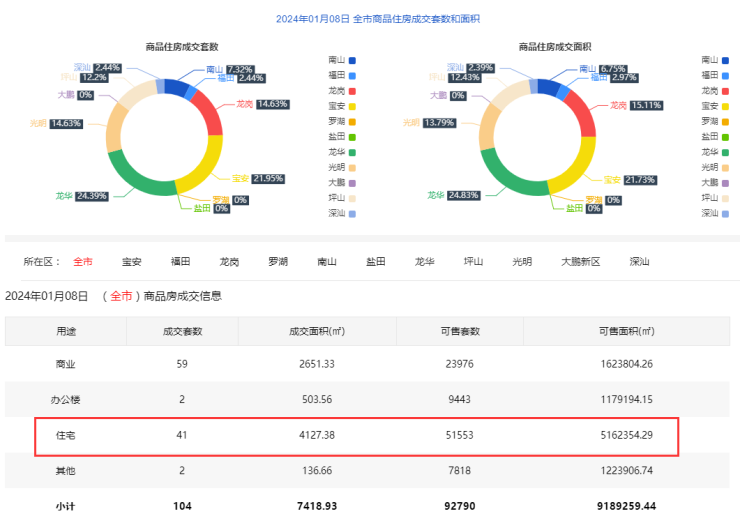
Task: Switch to the 宝安 district tab
Action: click(x=132, y=262)
